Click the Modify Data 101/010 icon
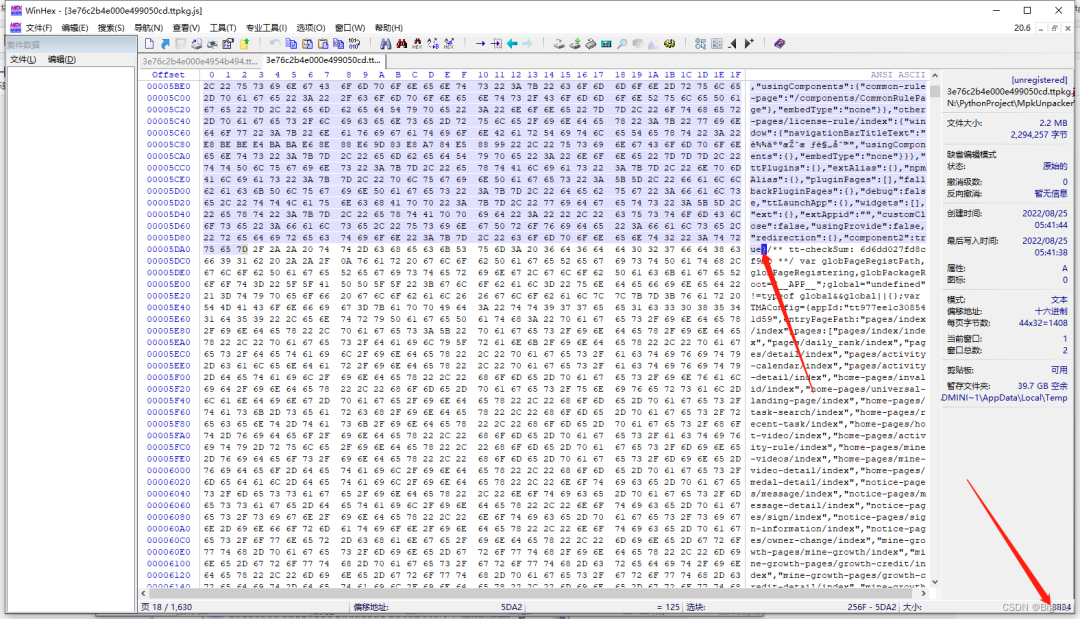This screenshot has height=619, width=1080. (354, 43)
